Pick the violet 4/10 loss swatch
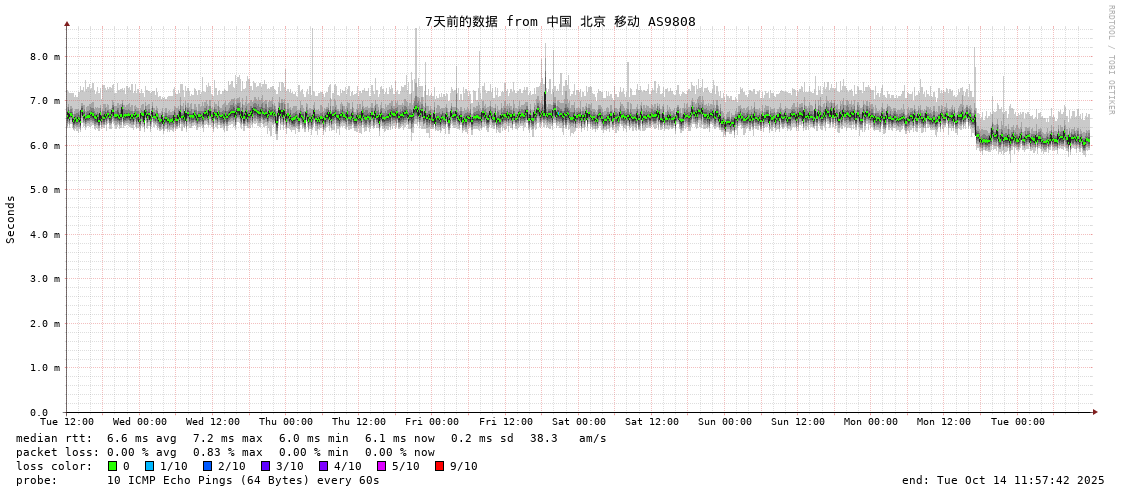This screenshot has height=494, width=1121. coord(324,466)
